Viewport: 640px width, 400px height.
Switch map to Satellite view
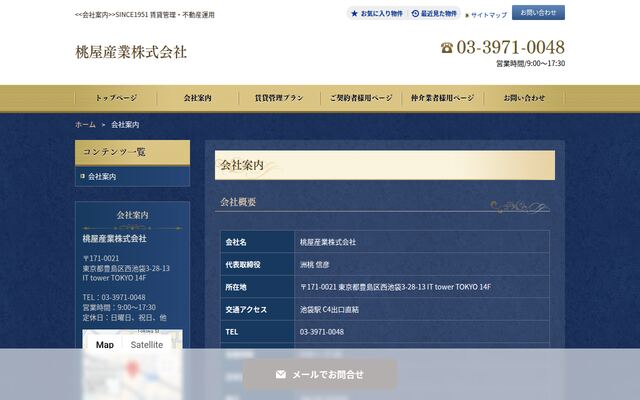pos(147,344)
